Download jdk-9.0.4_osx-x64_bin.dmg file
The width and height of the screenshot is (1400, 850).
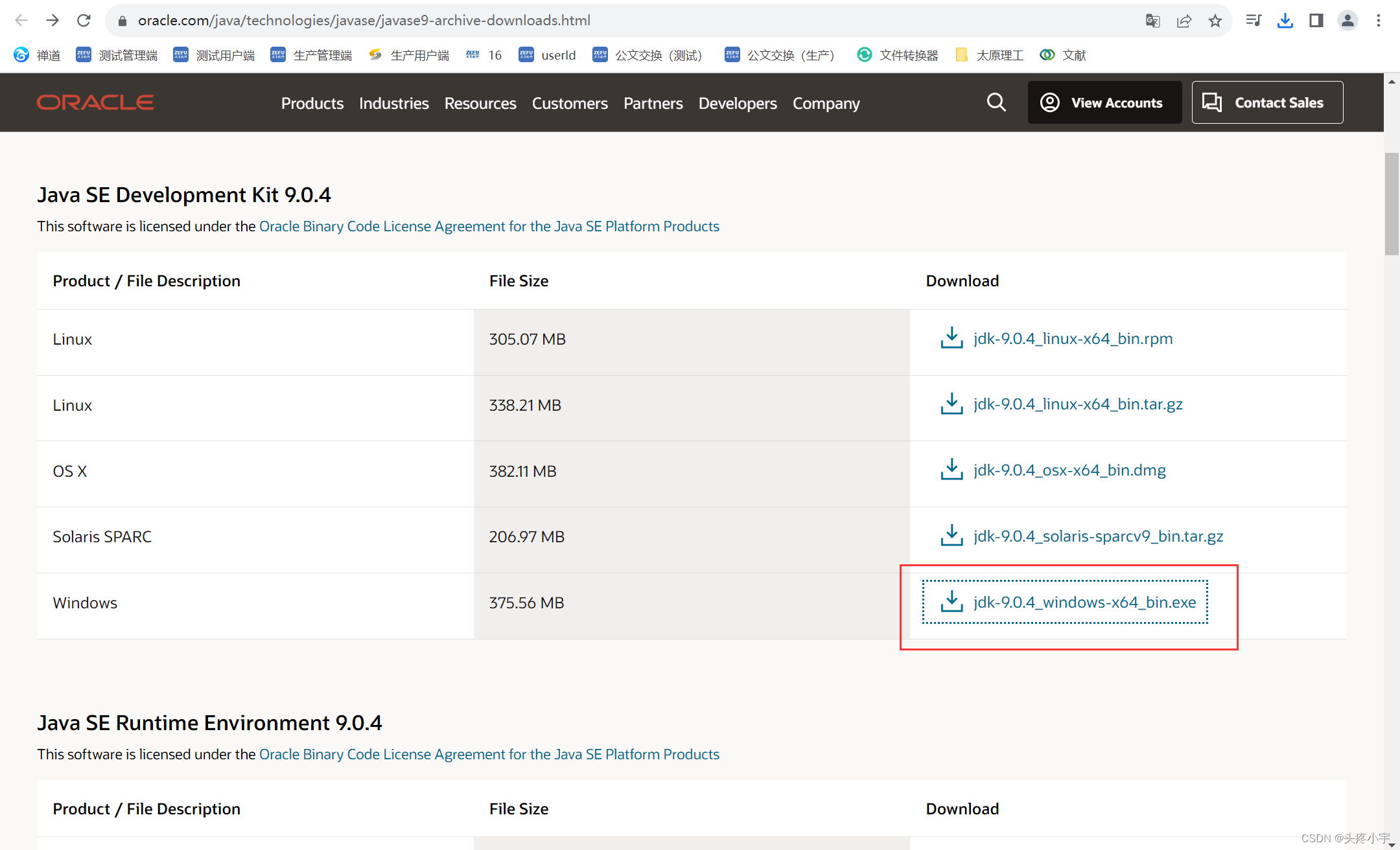[x=1069, y=470]
